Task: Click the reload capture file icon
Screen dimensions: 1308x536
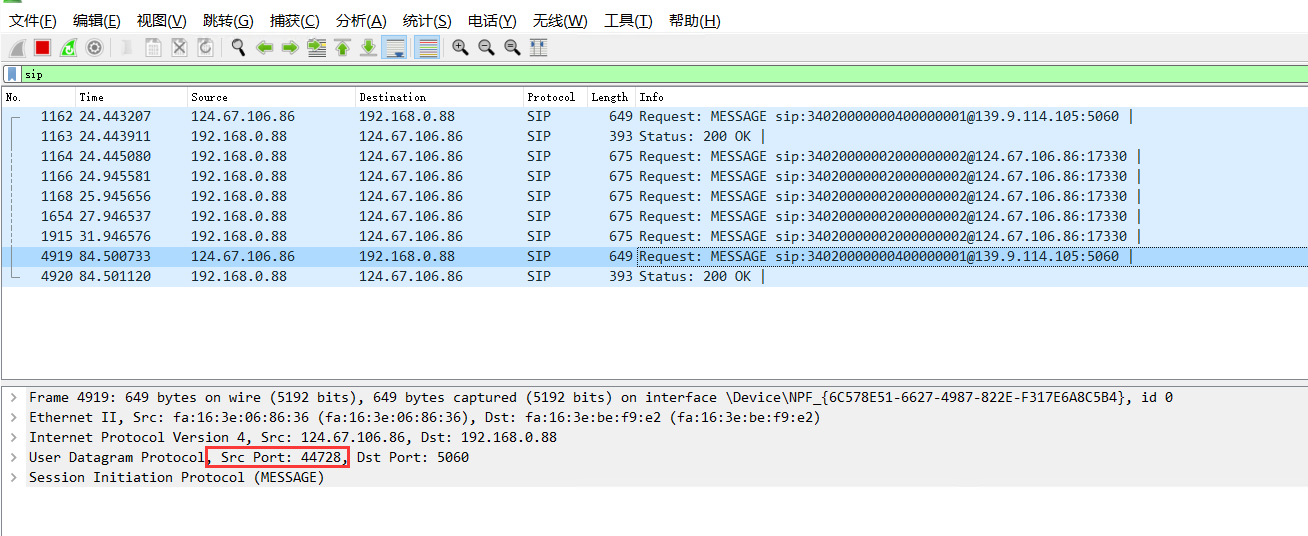Action: pyautogui.click(x=205, y=47)
